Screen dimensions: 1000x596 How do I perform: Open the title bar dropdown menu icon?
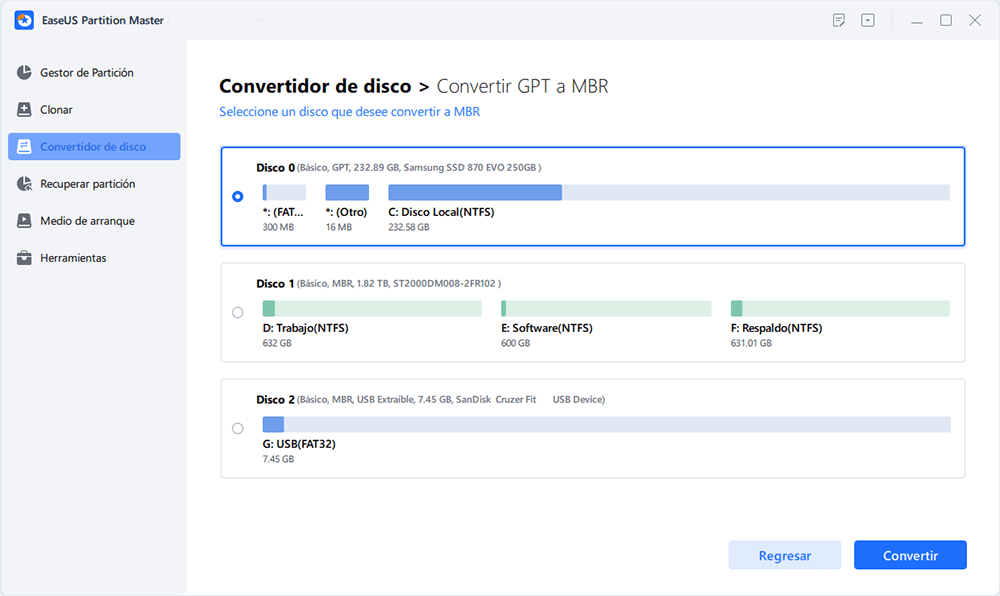868,20
